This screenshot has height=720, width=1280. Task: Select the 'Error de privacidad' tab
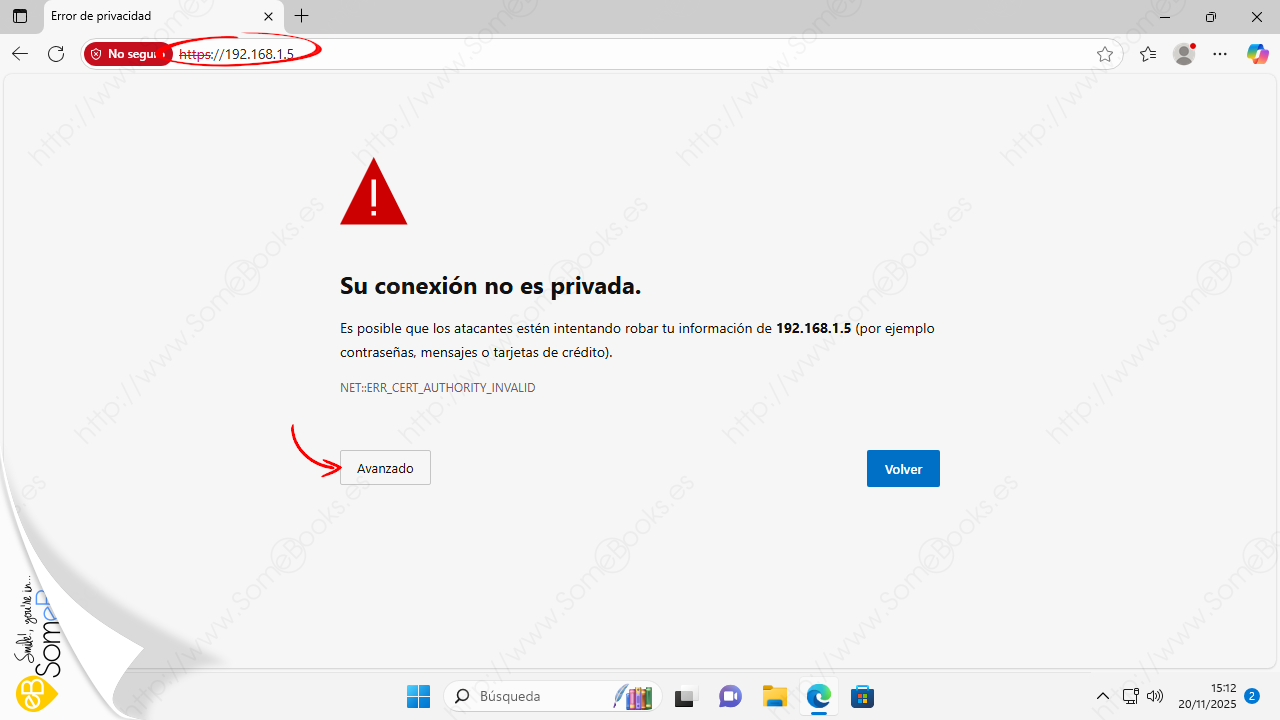click(150, 16)
